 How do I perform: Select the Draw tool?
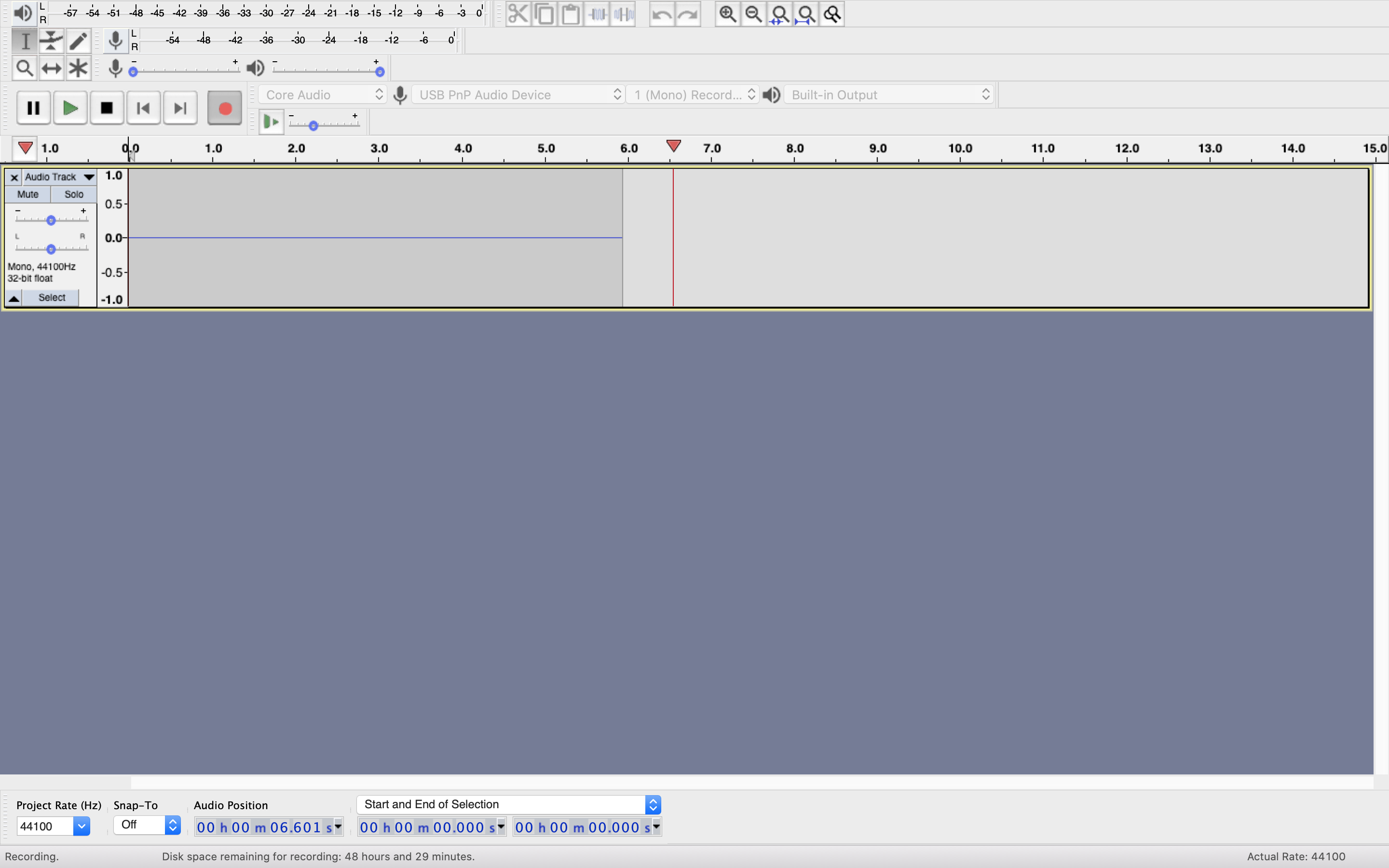point(78,41)
